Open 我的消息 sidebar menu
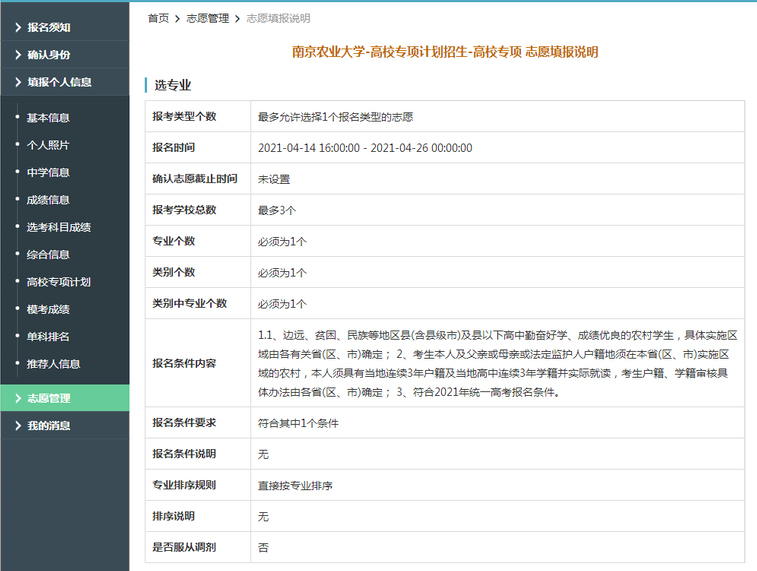Viewport: 757px width, 571px height. 65,425
